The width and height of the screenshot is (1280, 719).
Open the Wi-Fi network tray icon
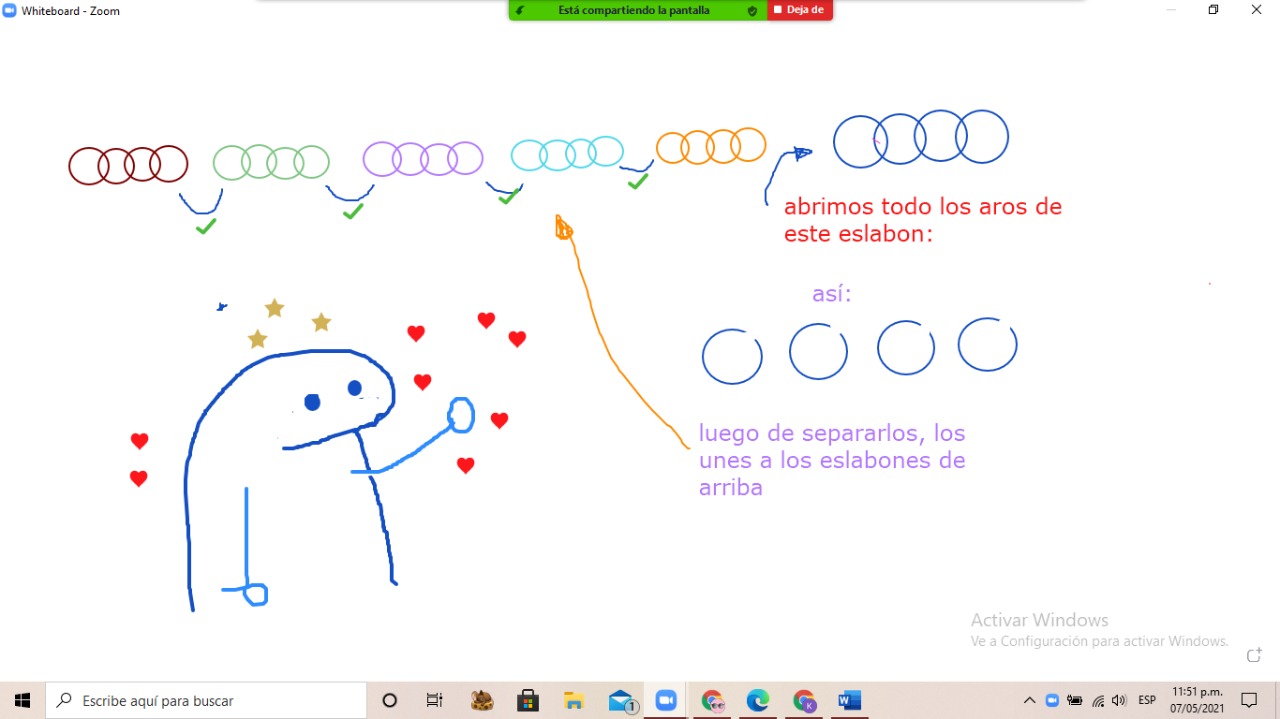tap(1098, 701)
